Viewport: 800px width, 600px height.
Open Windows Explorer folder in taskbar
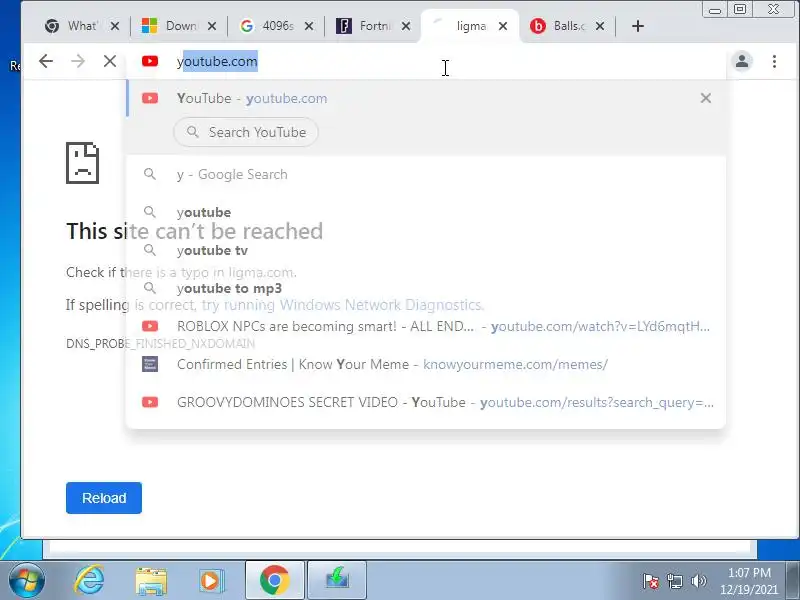tap(151, 581)
